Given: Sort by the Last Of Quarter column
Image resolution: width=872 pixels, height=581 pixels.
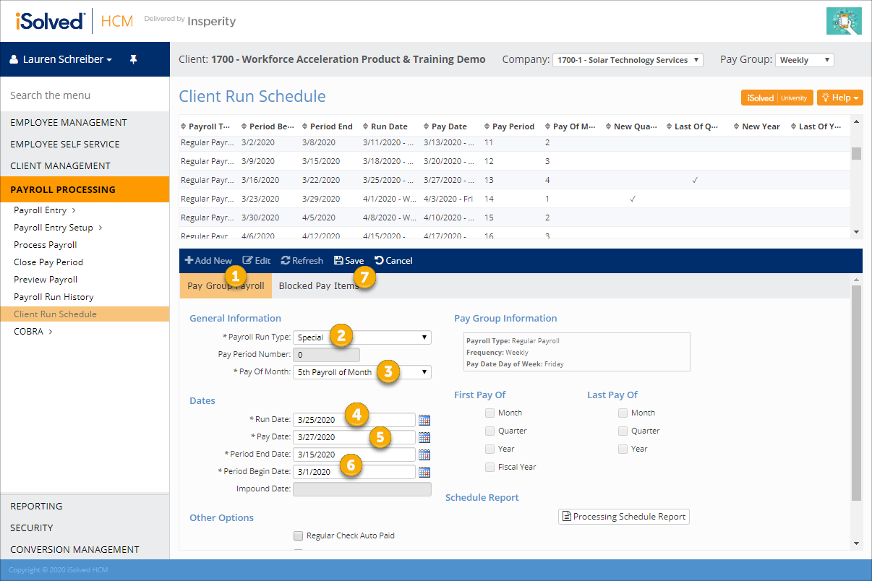Looking at the screenshot, I should coord(692,126).
